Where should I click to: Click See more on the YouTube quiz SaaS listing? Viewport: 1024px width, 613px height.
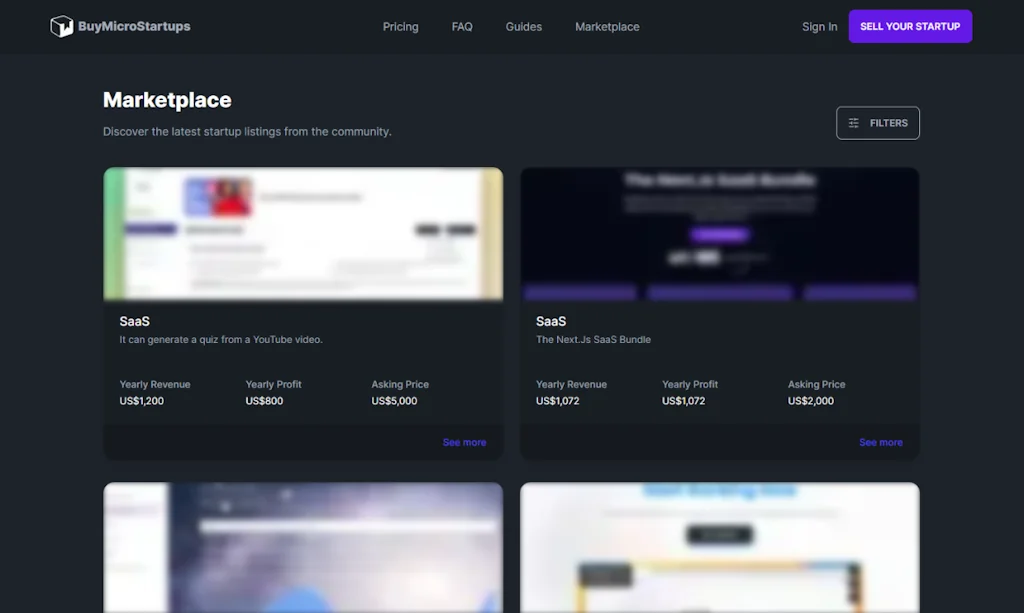click(x=464, y=442)
